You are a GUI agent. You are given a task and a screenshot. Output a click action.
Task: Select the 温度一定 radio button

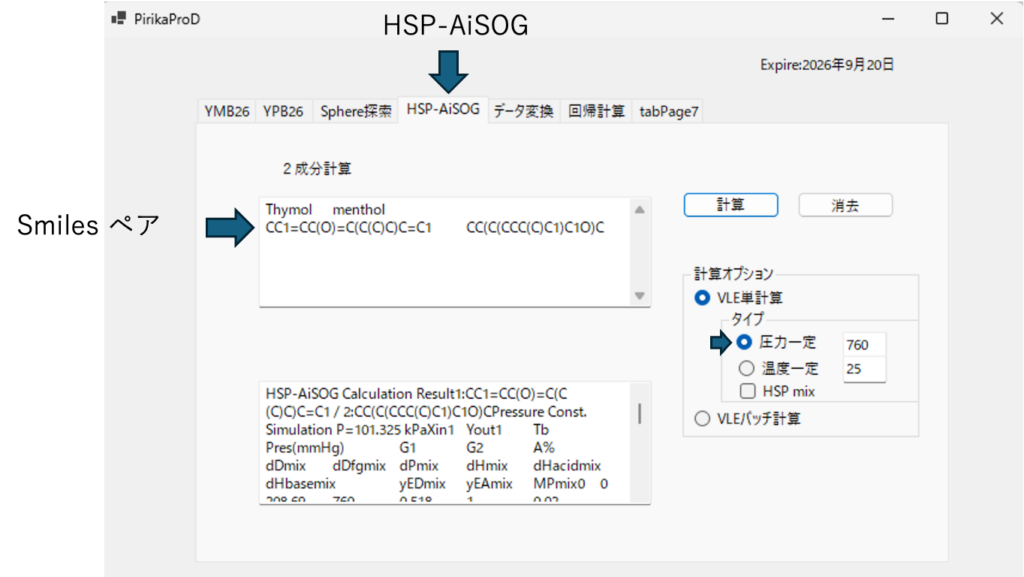click(x=744, y=368)
